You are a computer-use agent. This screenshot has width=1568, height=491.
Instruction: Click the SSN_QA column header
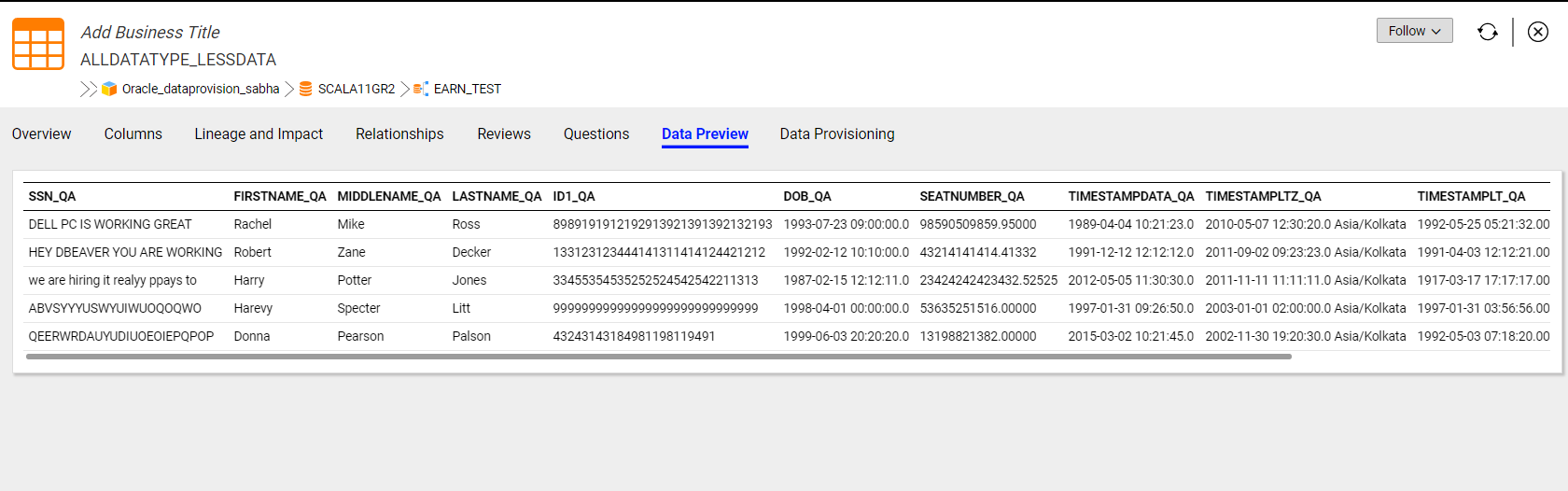point(52,196)
